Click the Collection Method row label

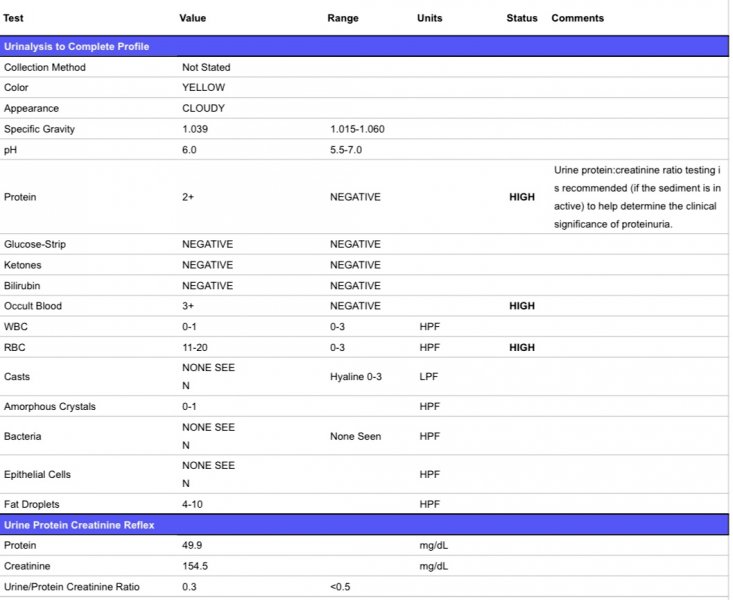pyautogui.click(x=45, y=67)
